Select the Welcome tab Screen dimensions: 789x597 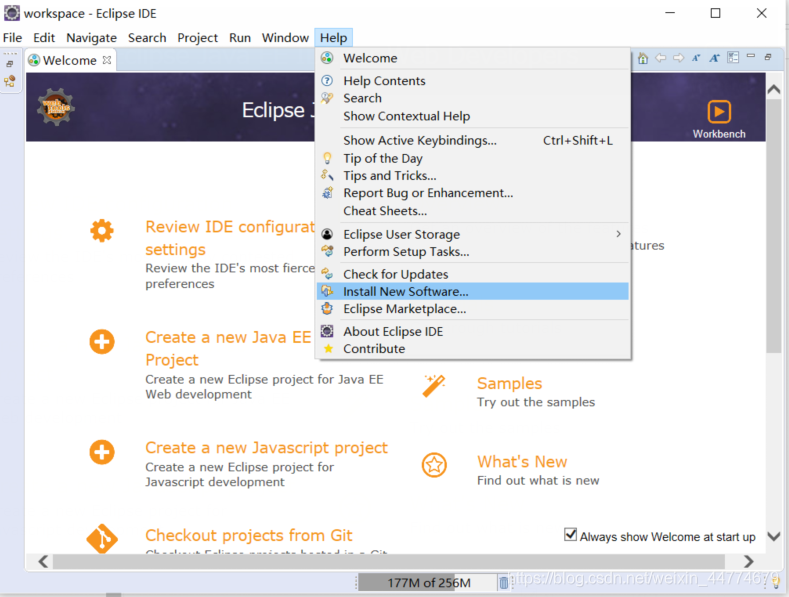(x=69, y=60)
